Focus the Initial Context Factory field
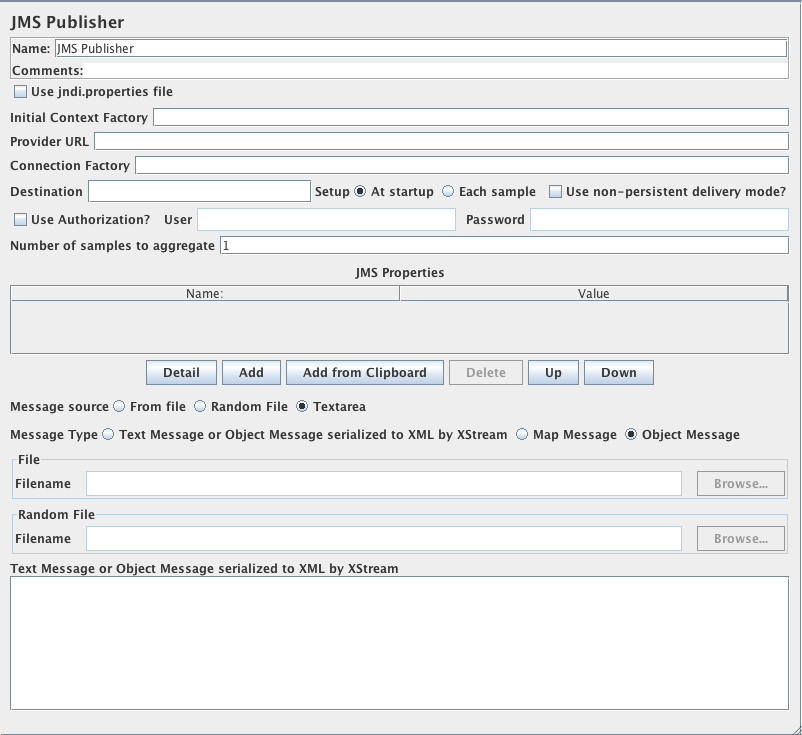This screenshot has height=735, width=802. 470,118
